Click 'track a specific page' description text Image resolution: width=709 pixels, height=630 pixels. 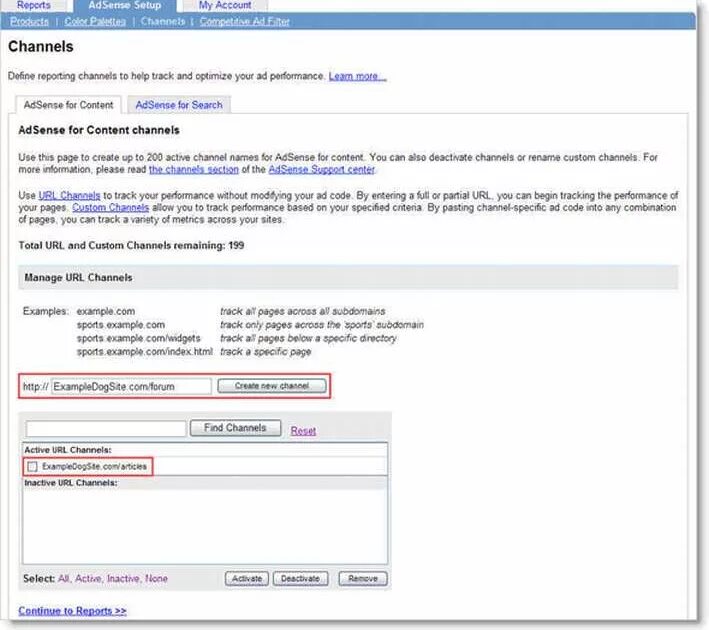(x=266, y=352)
